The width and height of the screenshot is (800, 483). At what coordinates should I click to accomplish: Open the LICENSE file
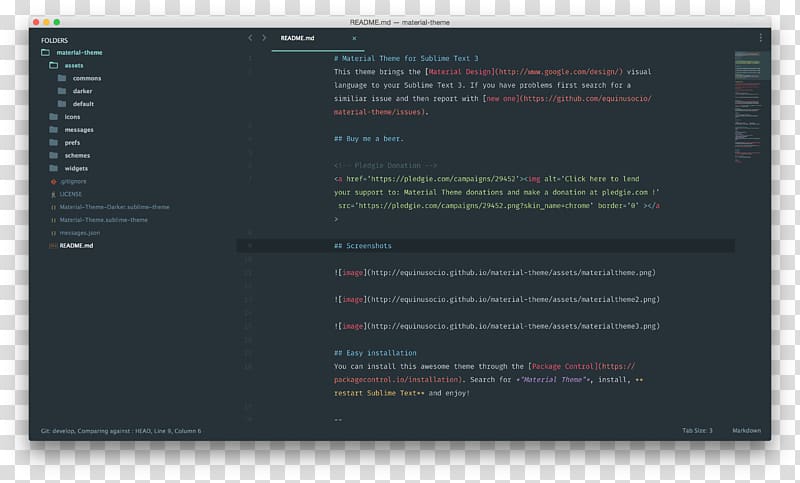click(70, 194)
